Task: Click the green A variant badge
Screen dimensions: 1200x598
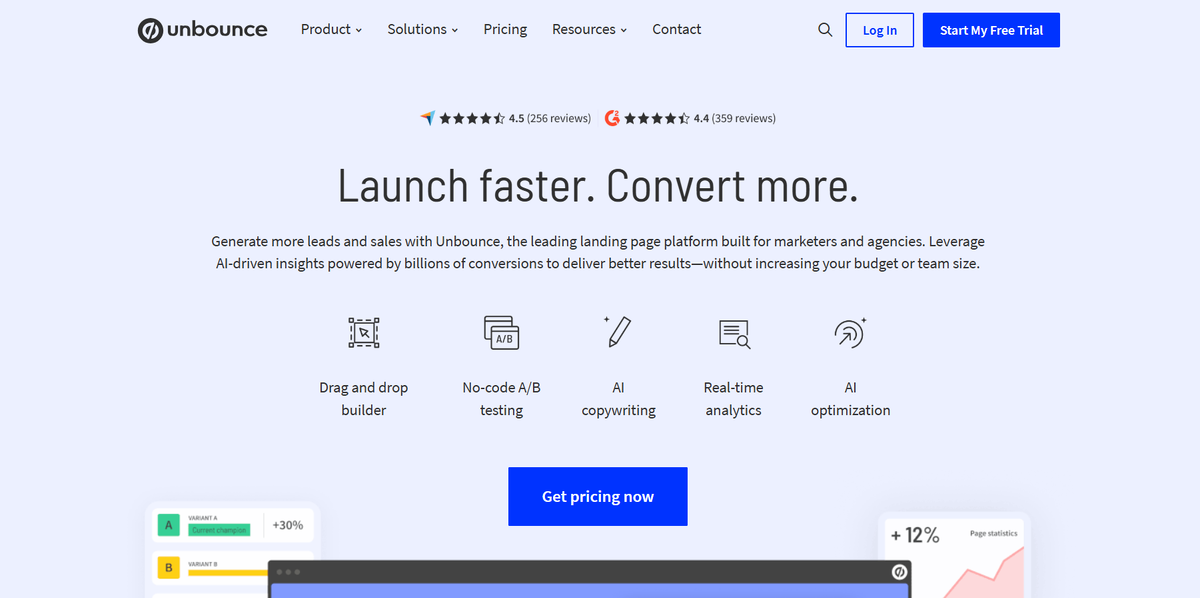Action: click(168, 525)
